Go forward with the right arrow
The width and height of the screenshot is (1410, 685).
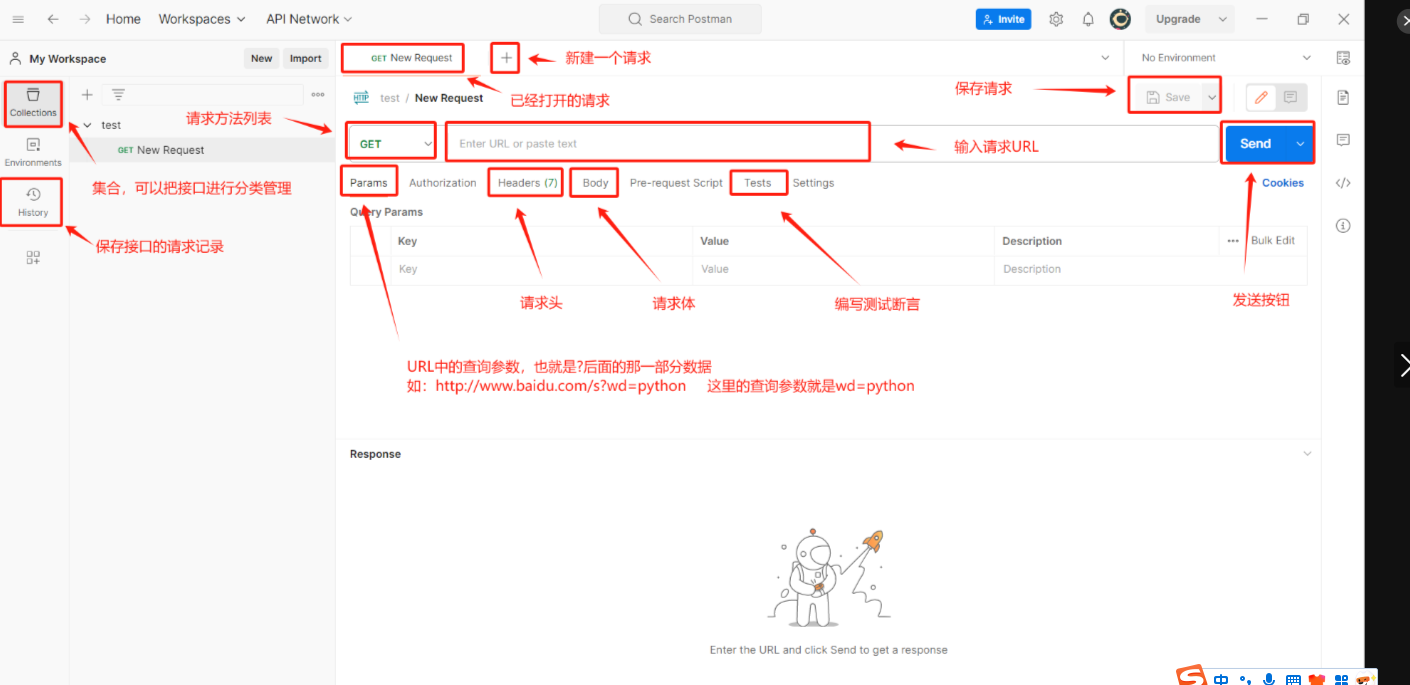coord(85,19)
